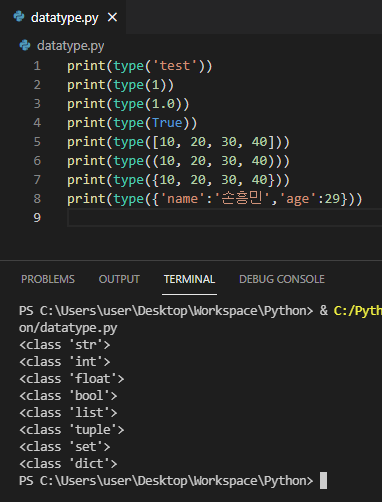Click terminal output <class 'bool'>
382x502 pixels.
coord(68,396)
